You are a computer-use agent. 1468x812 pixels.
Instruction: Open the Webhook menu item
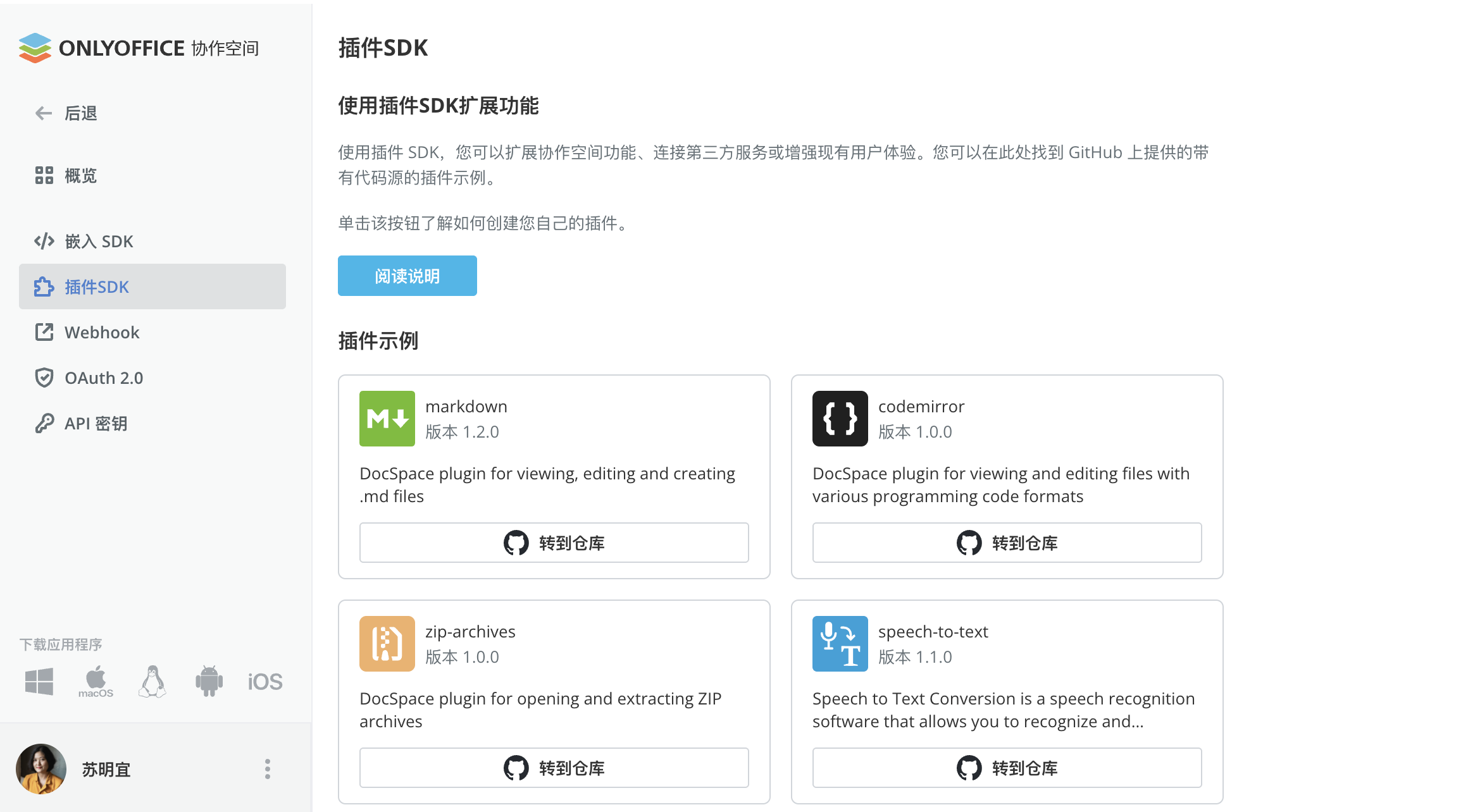(x=152, y=332)
